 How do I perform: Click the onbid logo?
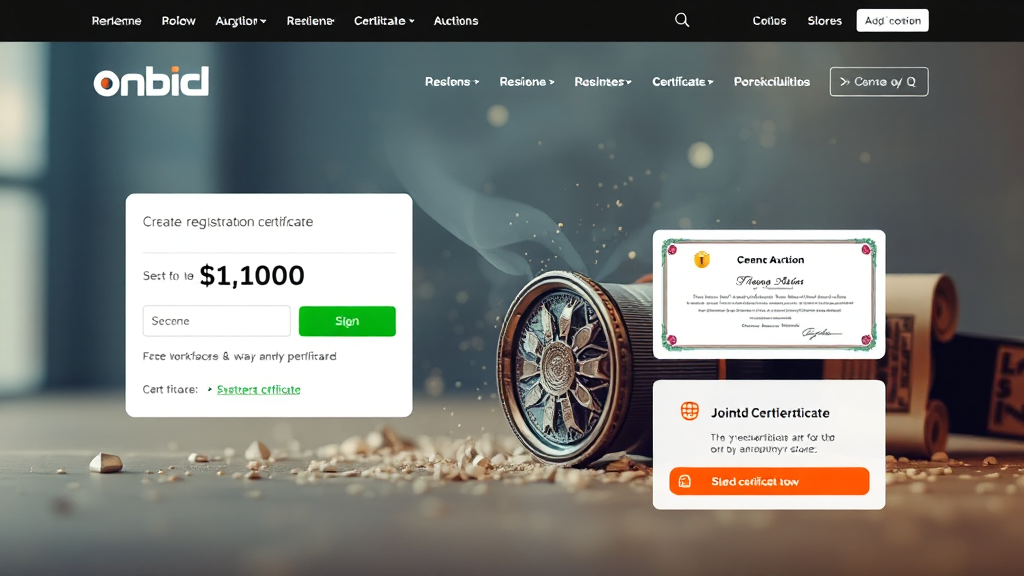(151, 82)
